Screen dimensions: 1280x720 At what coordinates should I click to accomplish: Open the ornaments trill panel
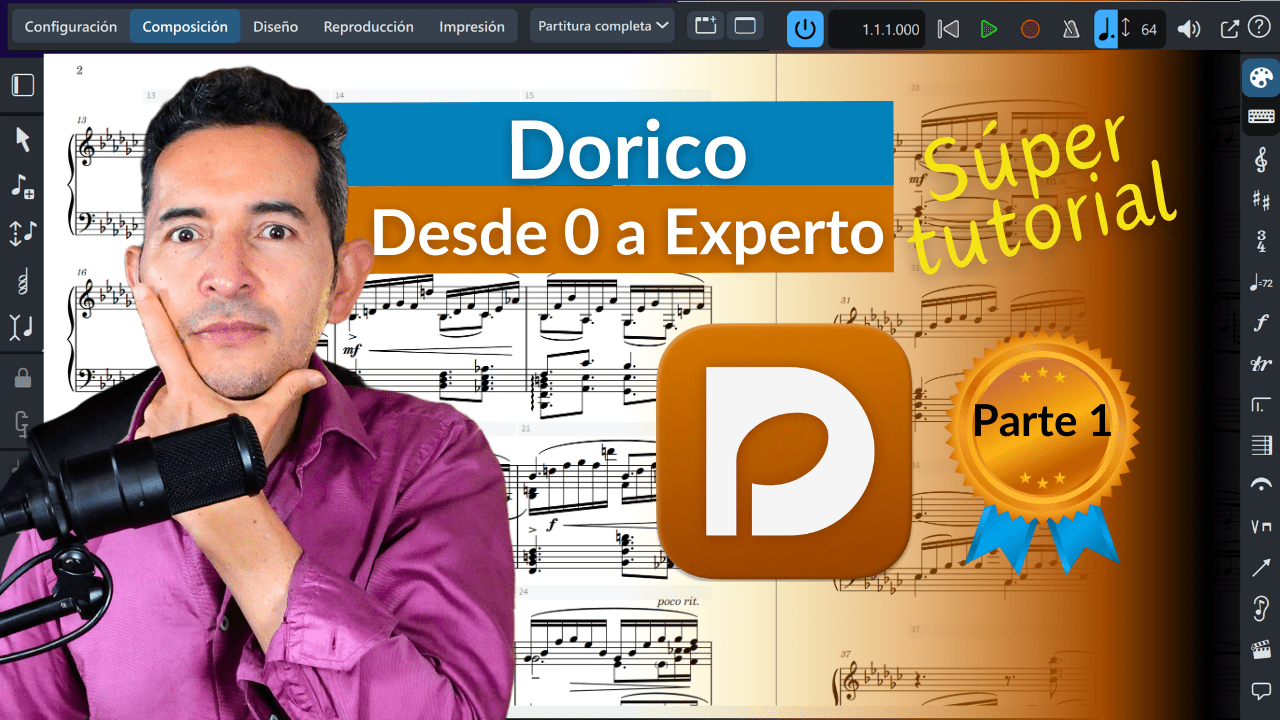pos(1261,364)
